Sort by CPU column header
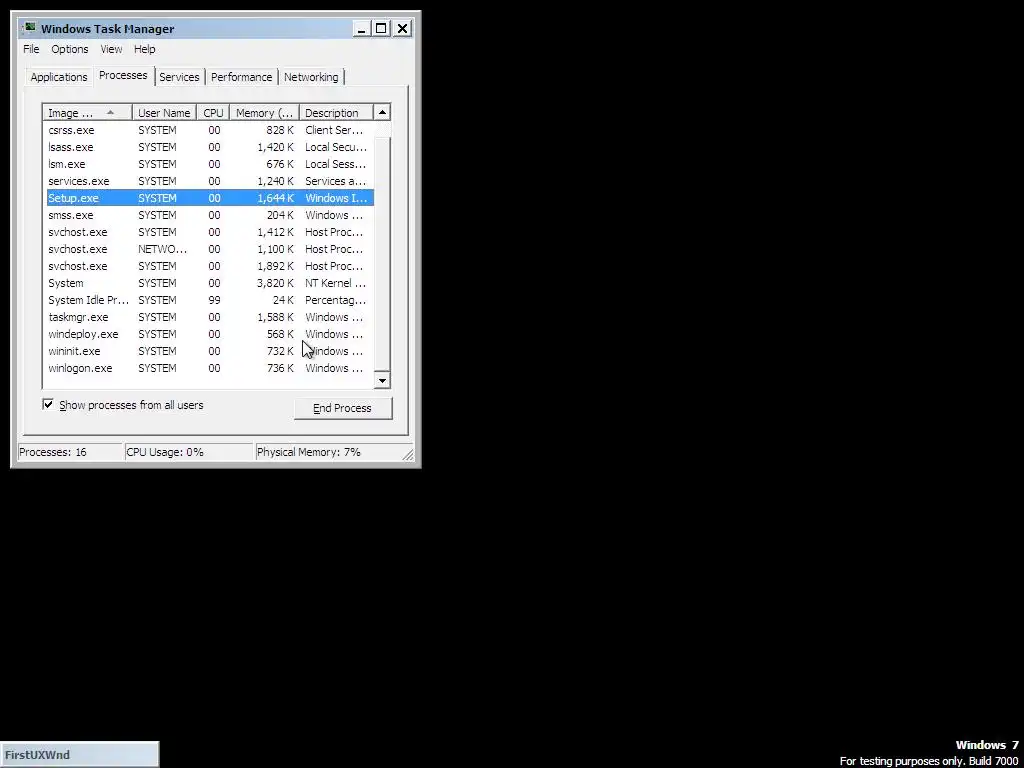The height and width of the screenshot is (768, 1024). pyautogui.click(x=213, y=113)
